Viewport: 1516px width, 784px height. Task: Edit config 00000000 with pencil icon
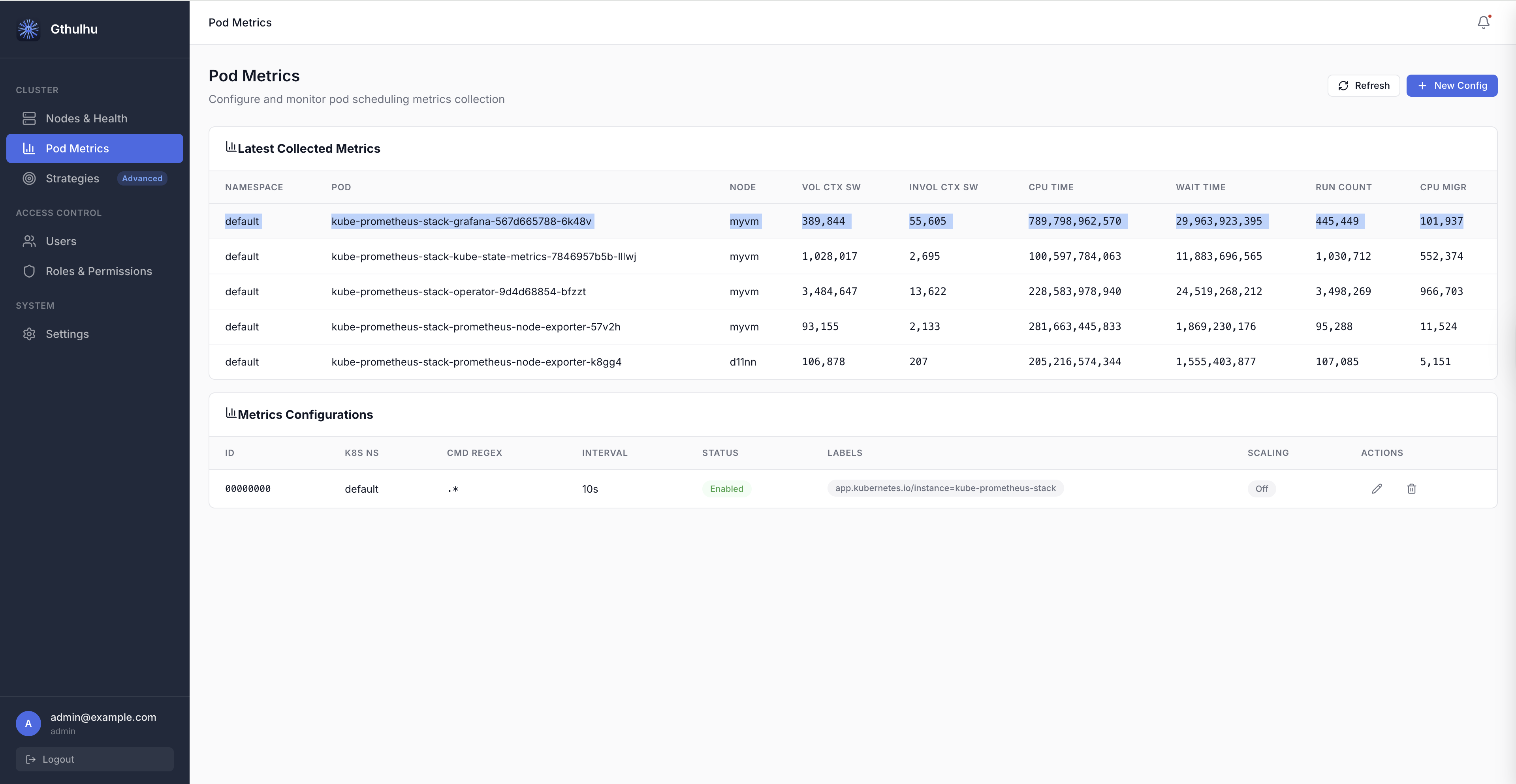point(1377,489)
